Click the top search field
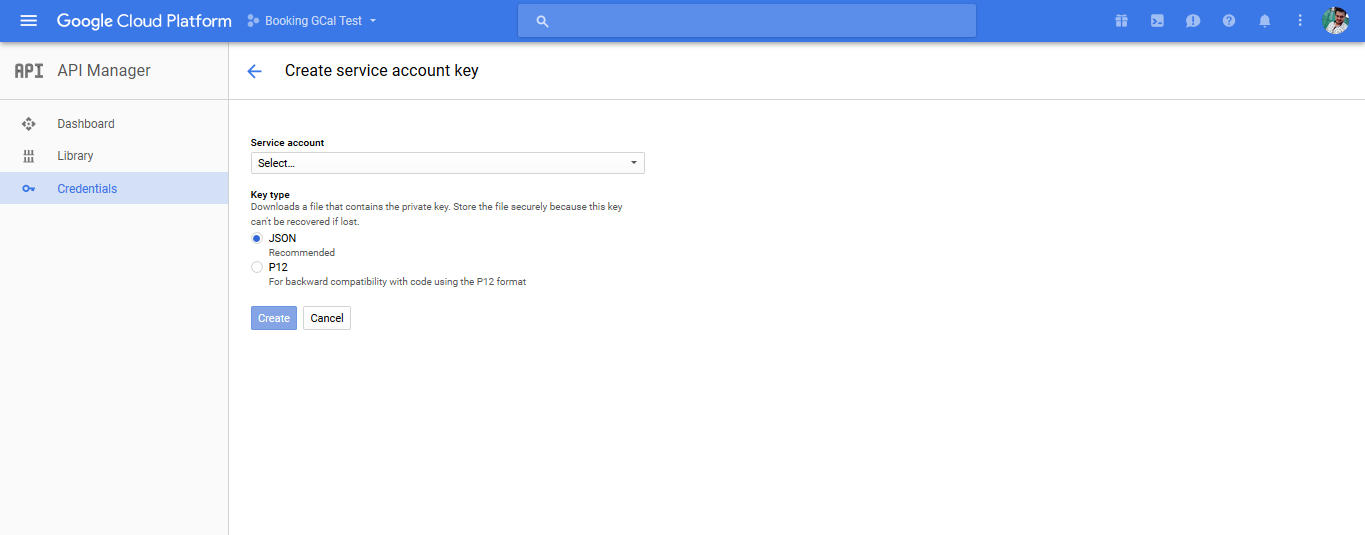This screenshot has width=1365, height=535. tap(746, 21)
